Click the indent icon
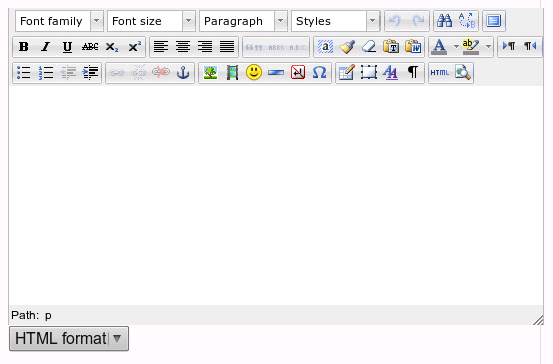This screenshot has height=364, width=553. coord(90,73)
